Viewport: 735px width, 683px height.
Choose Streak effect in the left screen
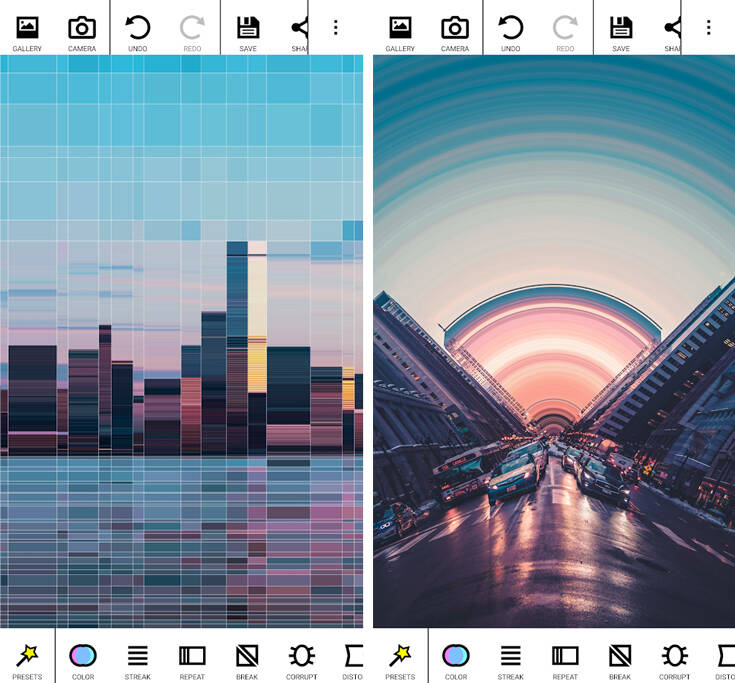(138, 660)
